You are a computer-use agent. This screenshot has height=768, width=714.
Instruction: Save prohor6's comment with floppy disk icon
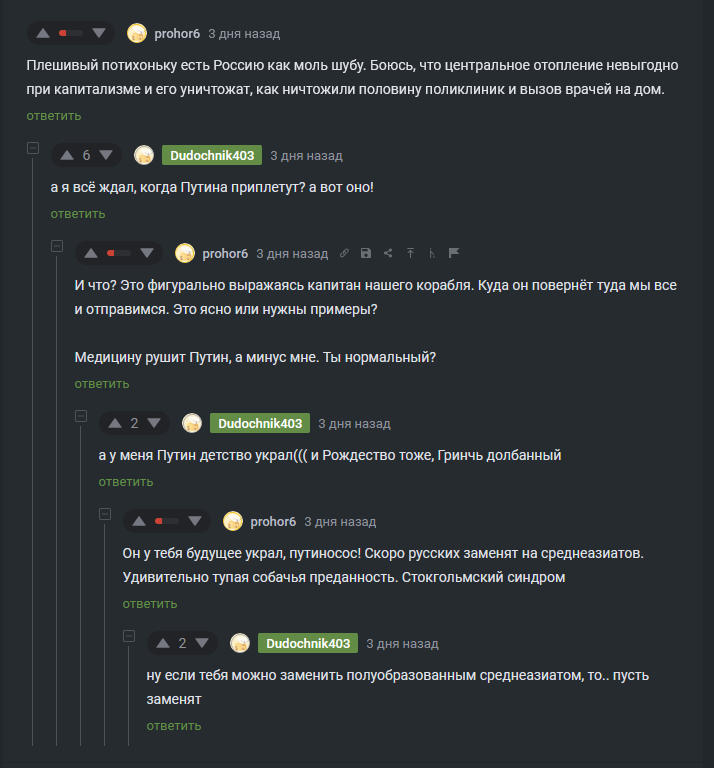click(366, 253)
